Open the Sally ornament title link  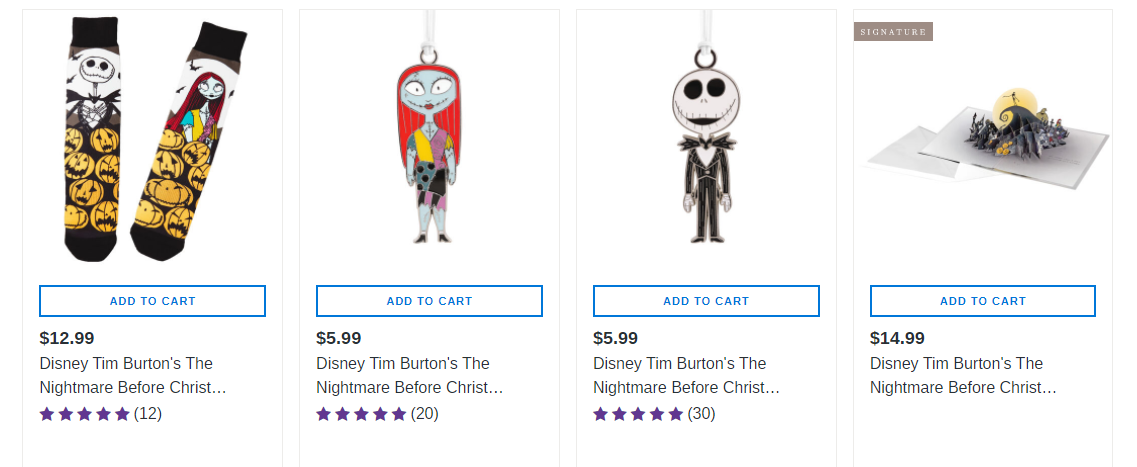(x=410, y=376)
